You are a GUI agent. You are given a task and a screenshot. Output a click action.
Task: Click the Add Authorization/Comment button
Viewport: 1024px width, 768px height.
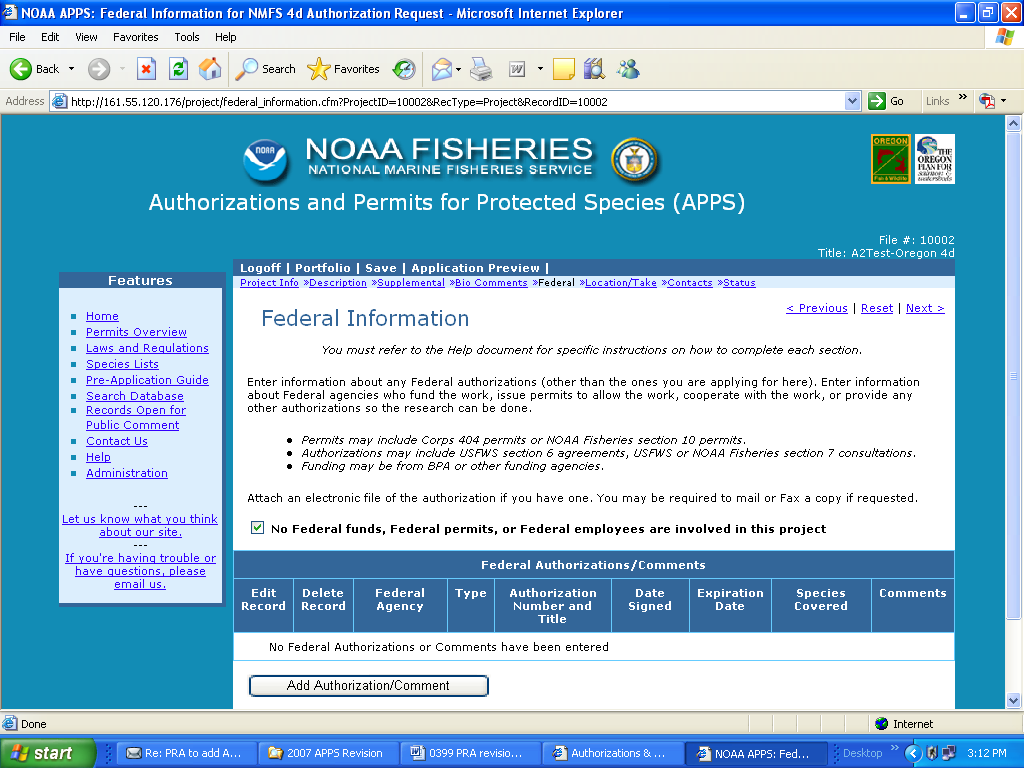tap(368, 686)
